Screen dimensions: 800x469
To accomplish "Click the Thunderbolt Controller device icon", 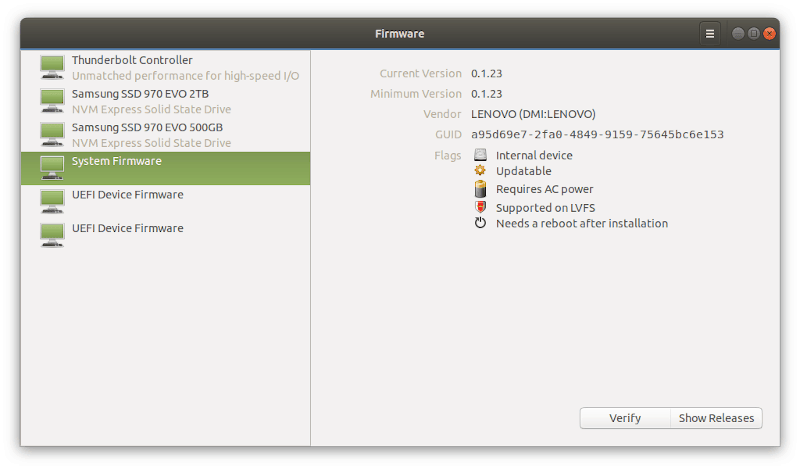I will (x=52, y=68).
